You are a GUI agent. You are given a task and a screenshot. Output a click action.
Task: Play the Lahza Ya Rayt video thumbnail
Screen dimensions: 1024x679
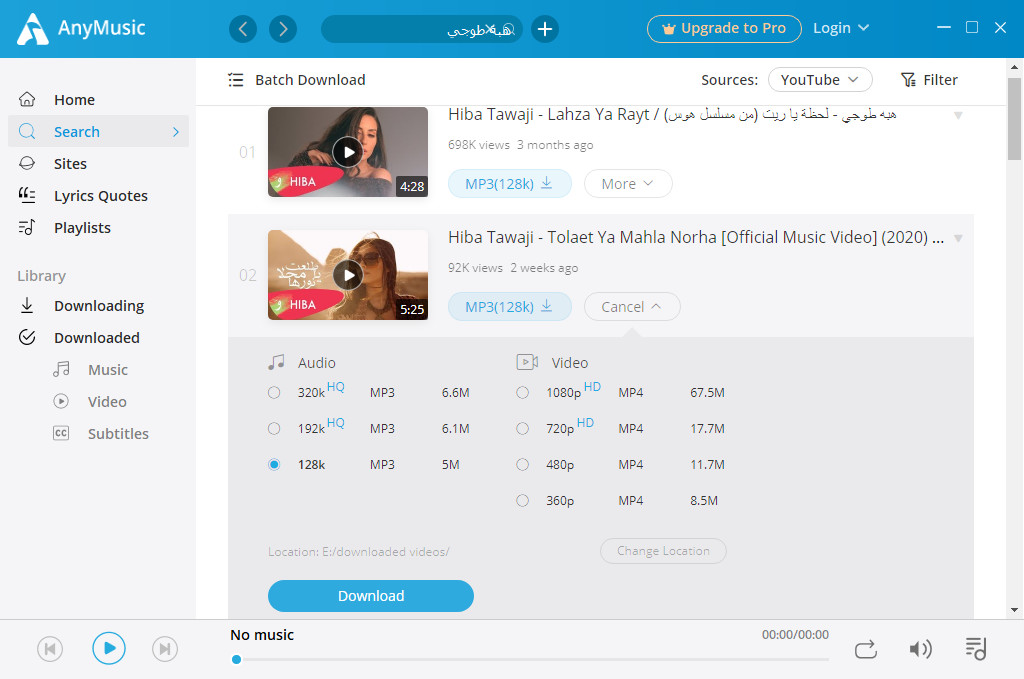click(348, 152)
